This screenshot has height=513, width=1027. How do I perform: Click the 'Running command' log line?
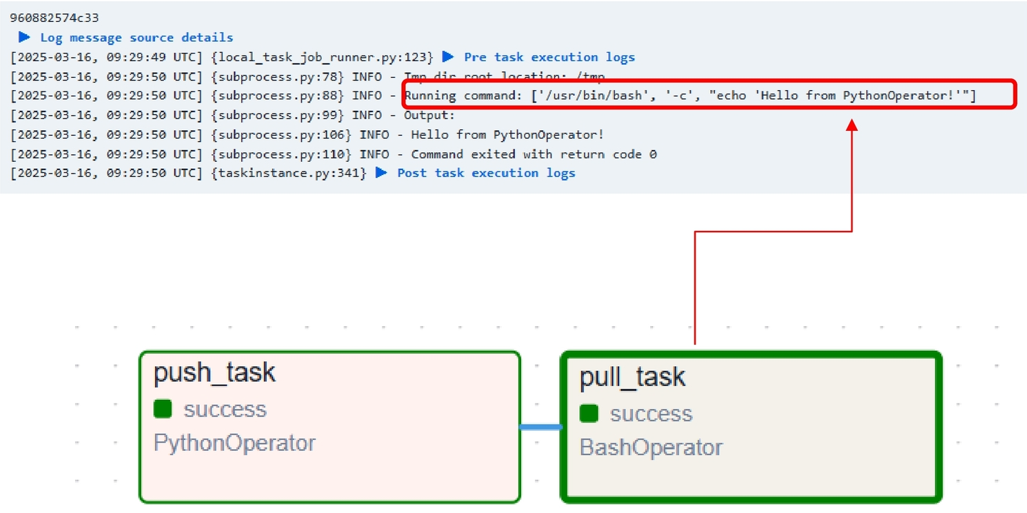493,96
